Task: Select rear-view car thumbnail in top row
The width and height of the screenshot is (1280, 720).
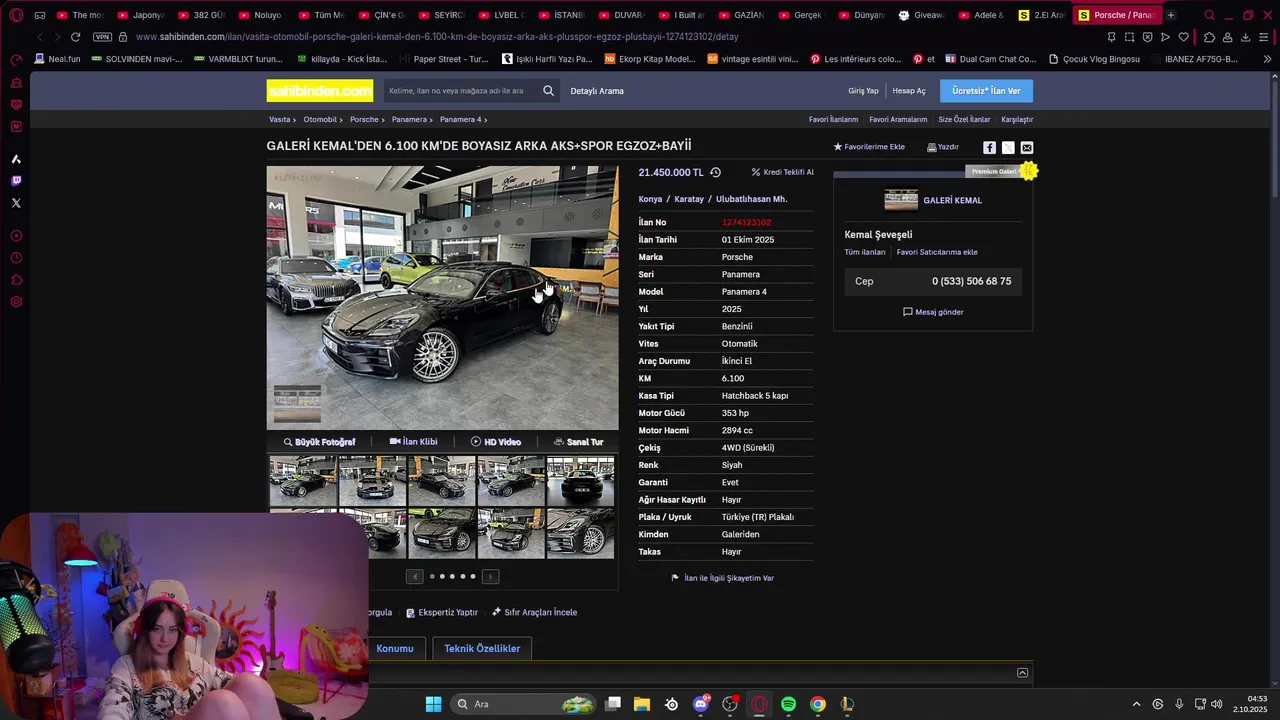Action: tap(580, 481)
